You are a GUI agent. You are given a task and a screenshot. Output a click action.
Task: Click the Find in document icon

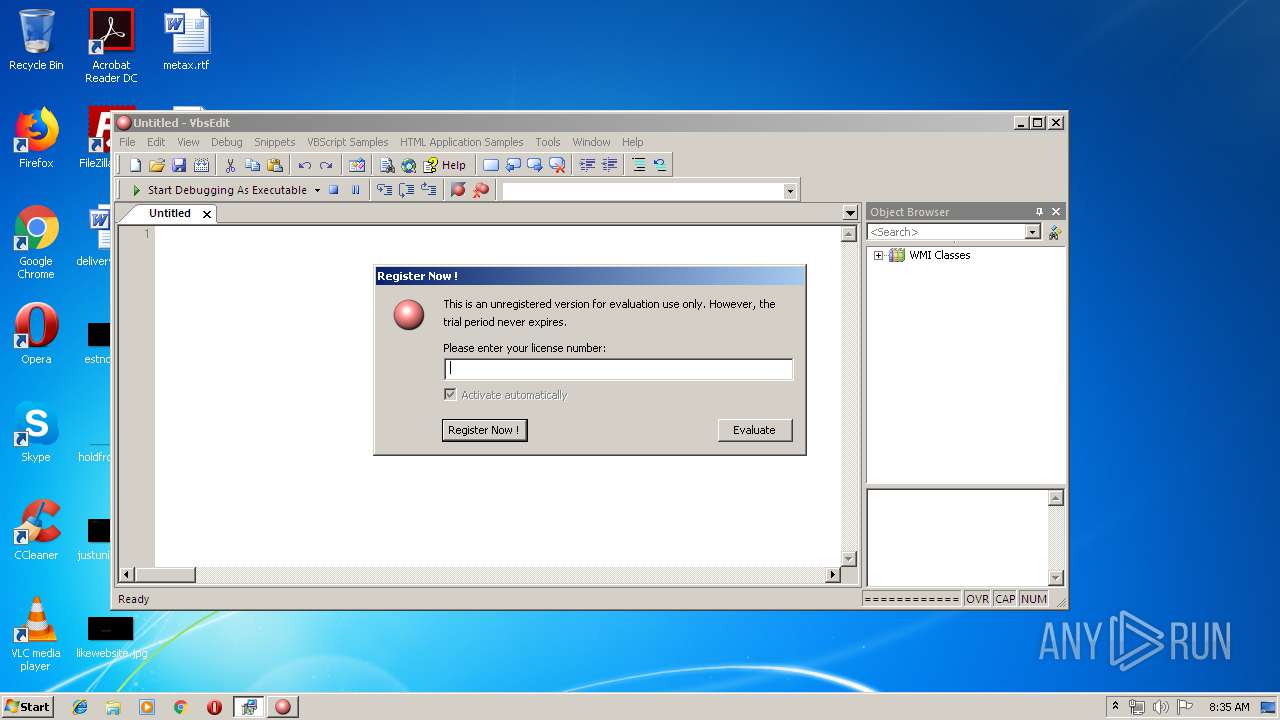[387, 165]
